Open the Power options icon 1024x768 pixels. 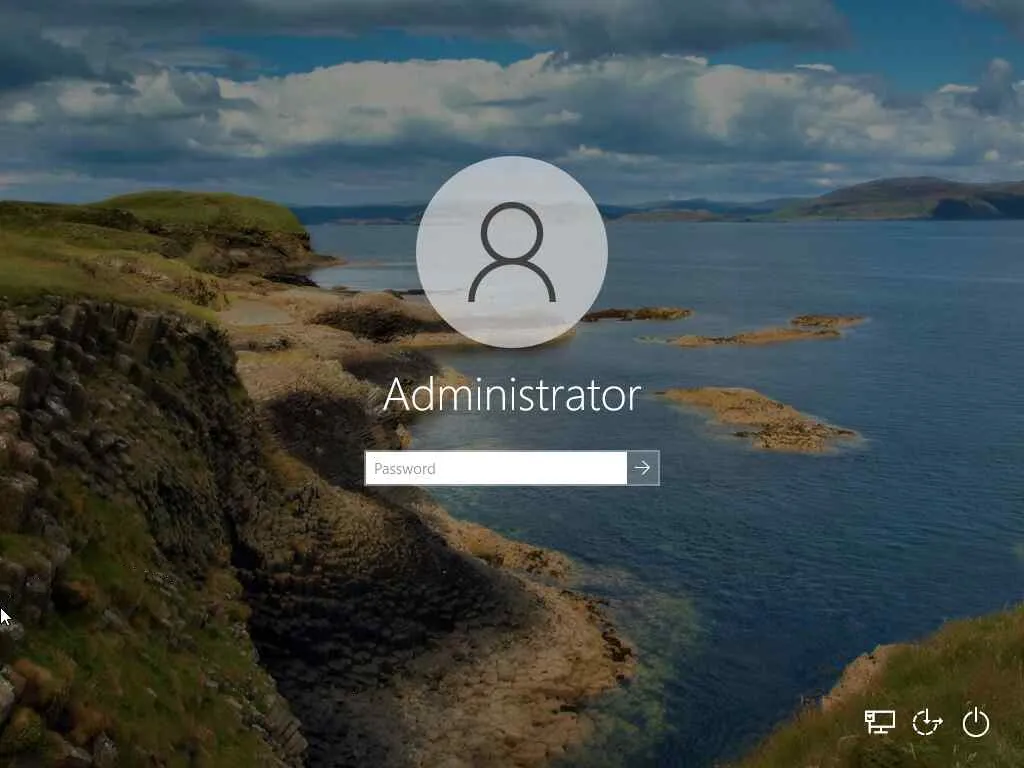click(976, 722)
